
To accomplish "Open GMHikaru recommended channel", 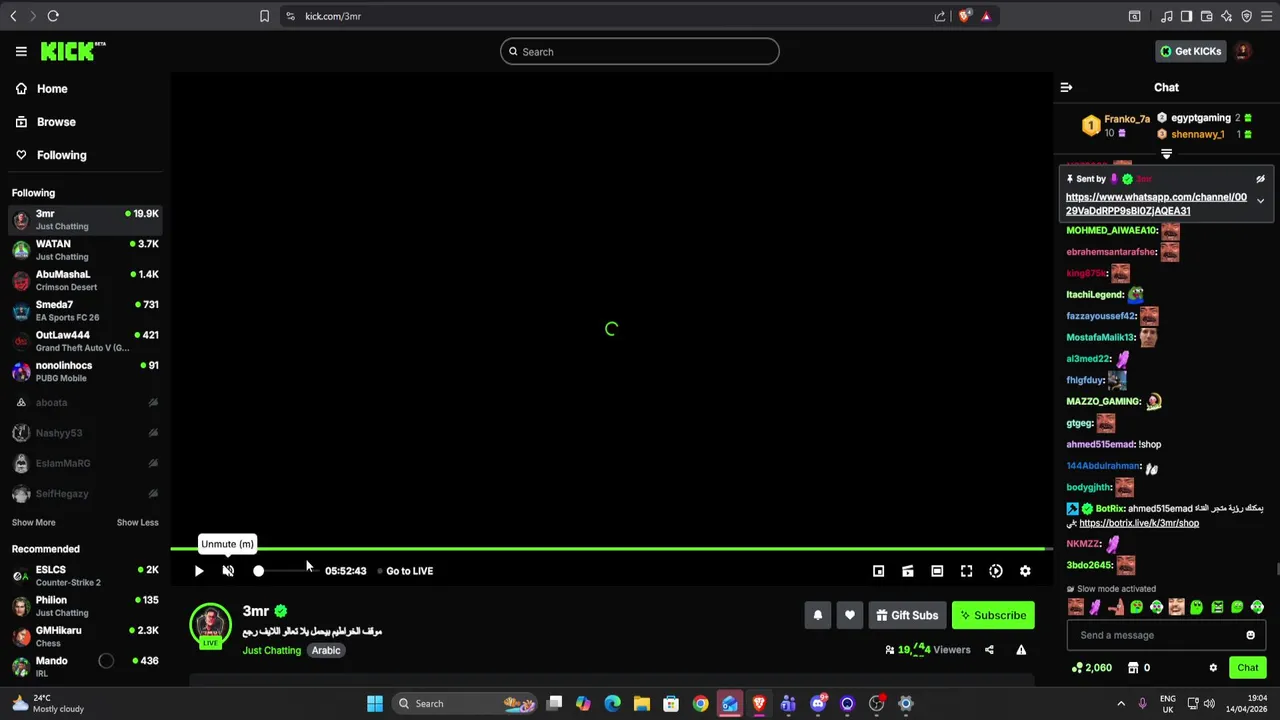I will pos(85,637).
